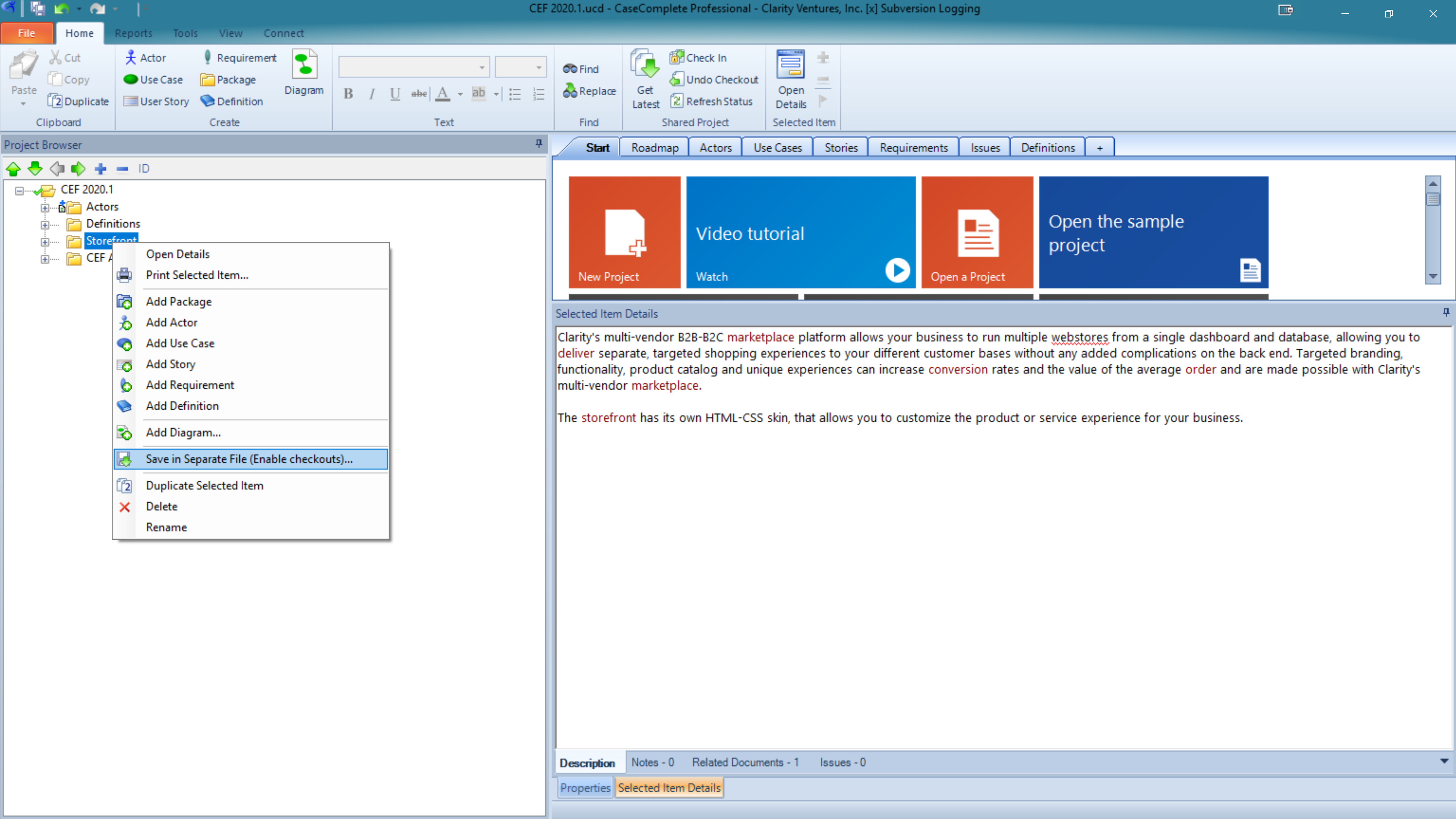This screenshot has height=819, width=1456.
Task: Click the Duplicate icon in Clipboard
Action: [55, 101]
